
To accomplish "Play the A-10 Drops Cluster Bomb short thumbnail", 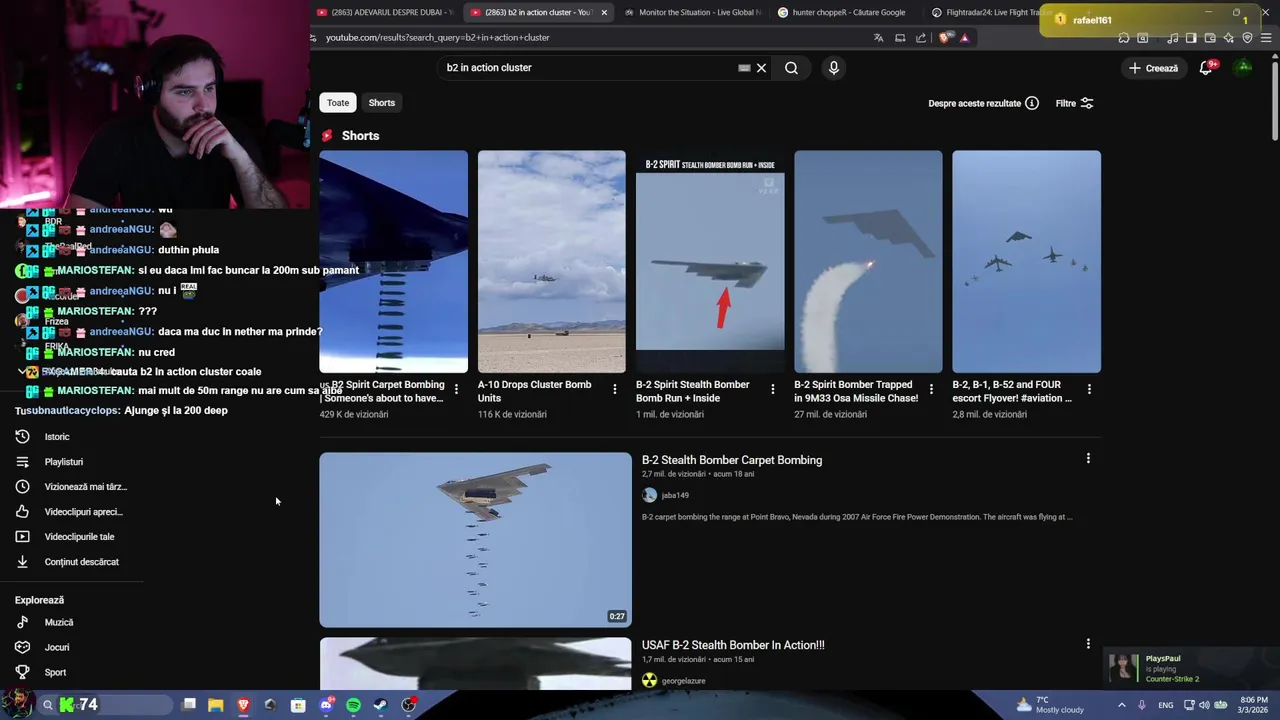I will (x=552, y=261).
